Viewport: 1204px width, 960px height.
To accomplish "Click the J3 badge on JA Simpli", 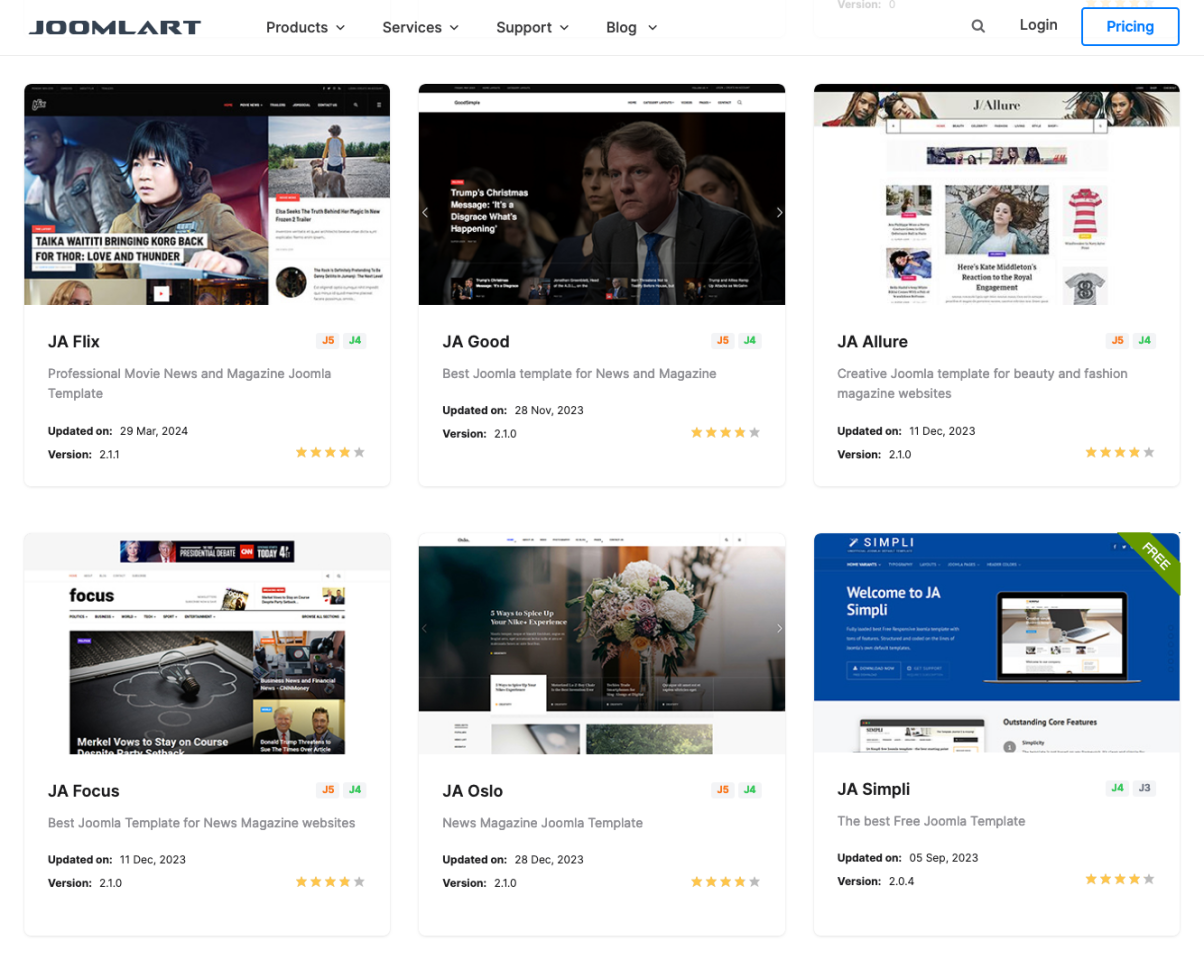I will (x=1145, y=788).
